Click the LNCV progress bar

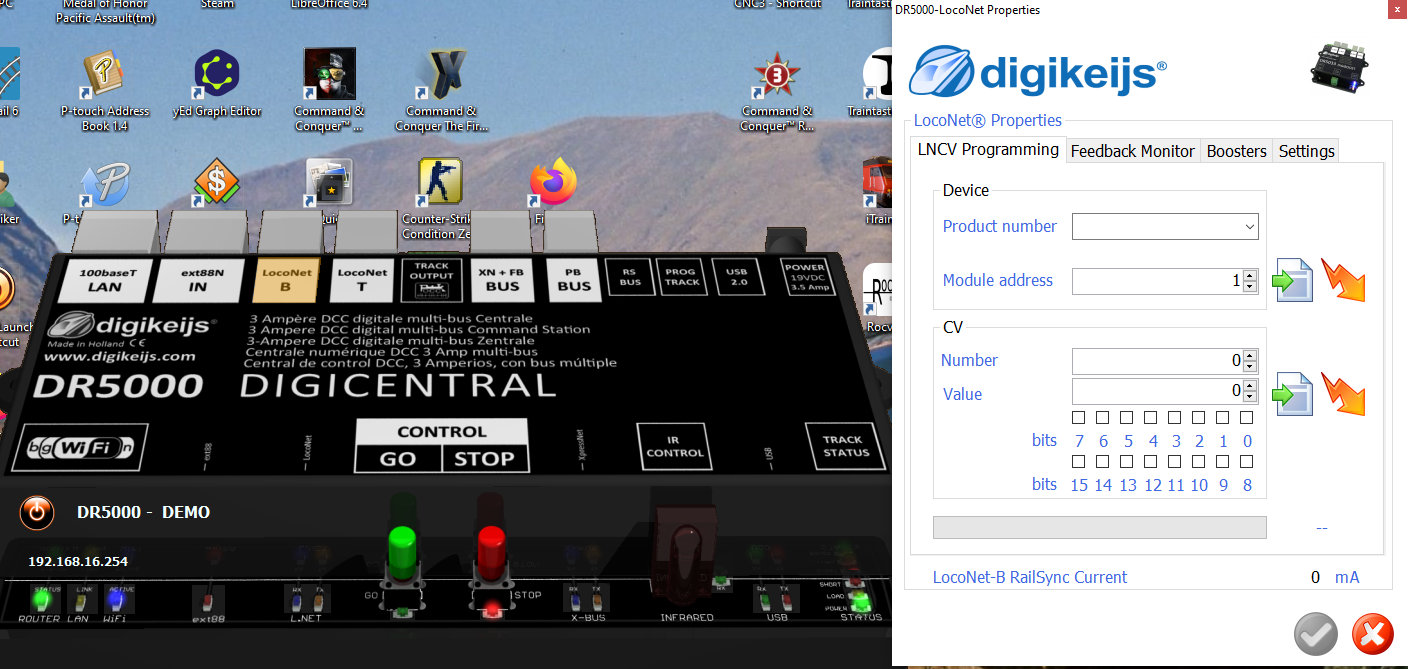[x=1099, y=527]
